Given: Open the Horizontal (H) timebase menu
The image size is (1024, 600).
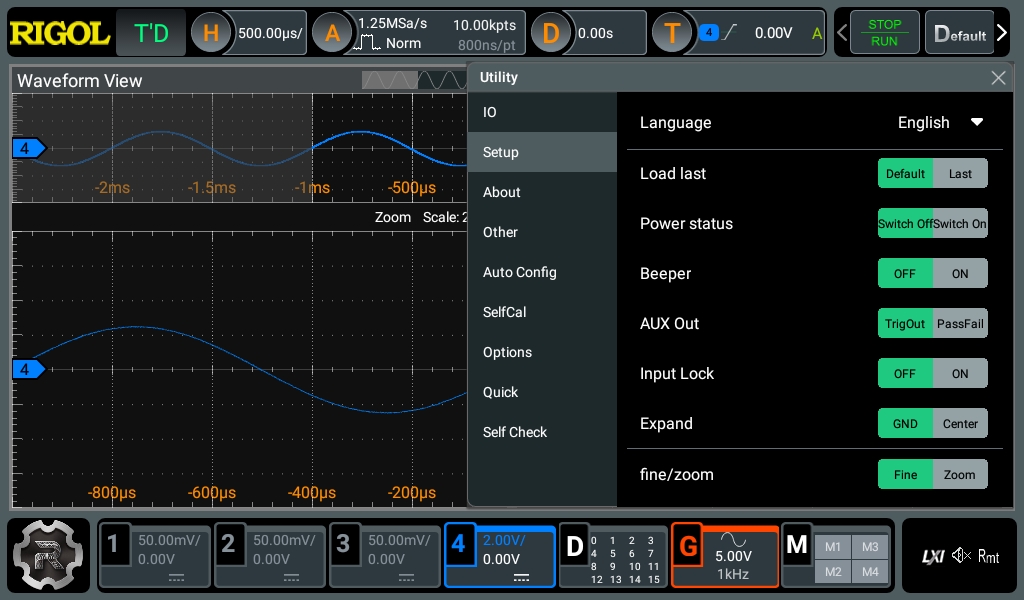Looking at the screenshot, I should 210,33.
